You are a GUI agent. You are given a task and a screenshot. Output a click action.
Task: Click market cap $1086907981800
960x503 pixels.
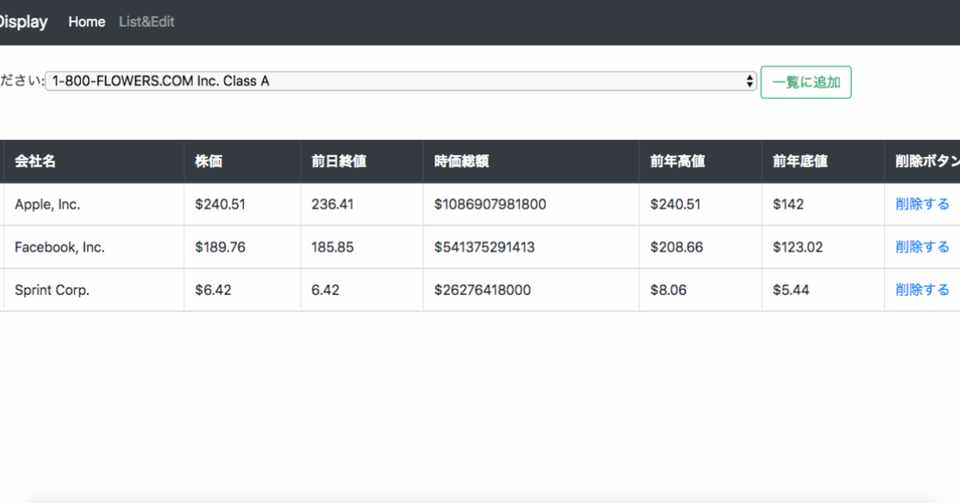pyautogui.click(x=490, y=204)
